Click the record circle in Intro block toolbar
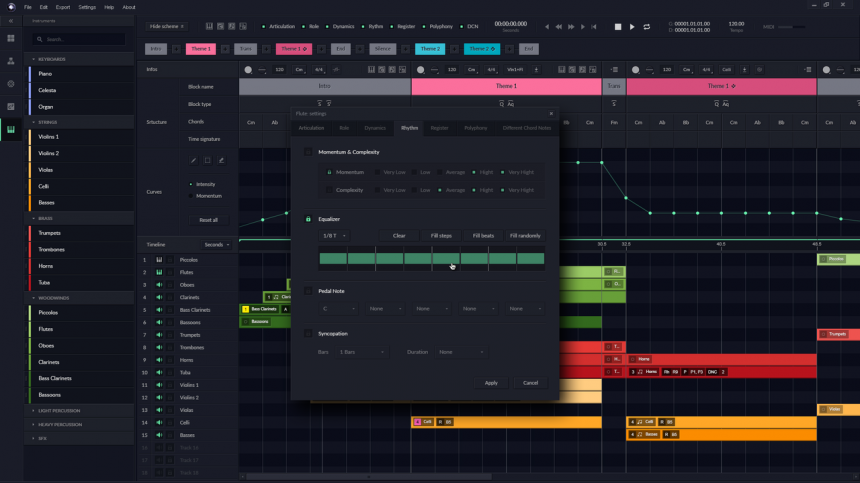This screenshot has height=483, width=860. pyautogui.click(x=248, y=70)
